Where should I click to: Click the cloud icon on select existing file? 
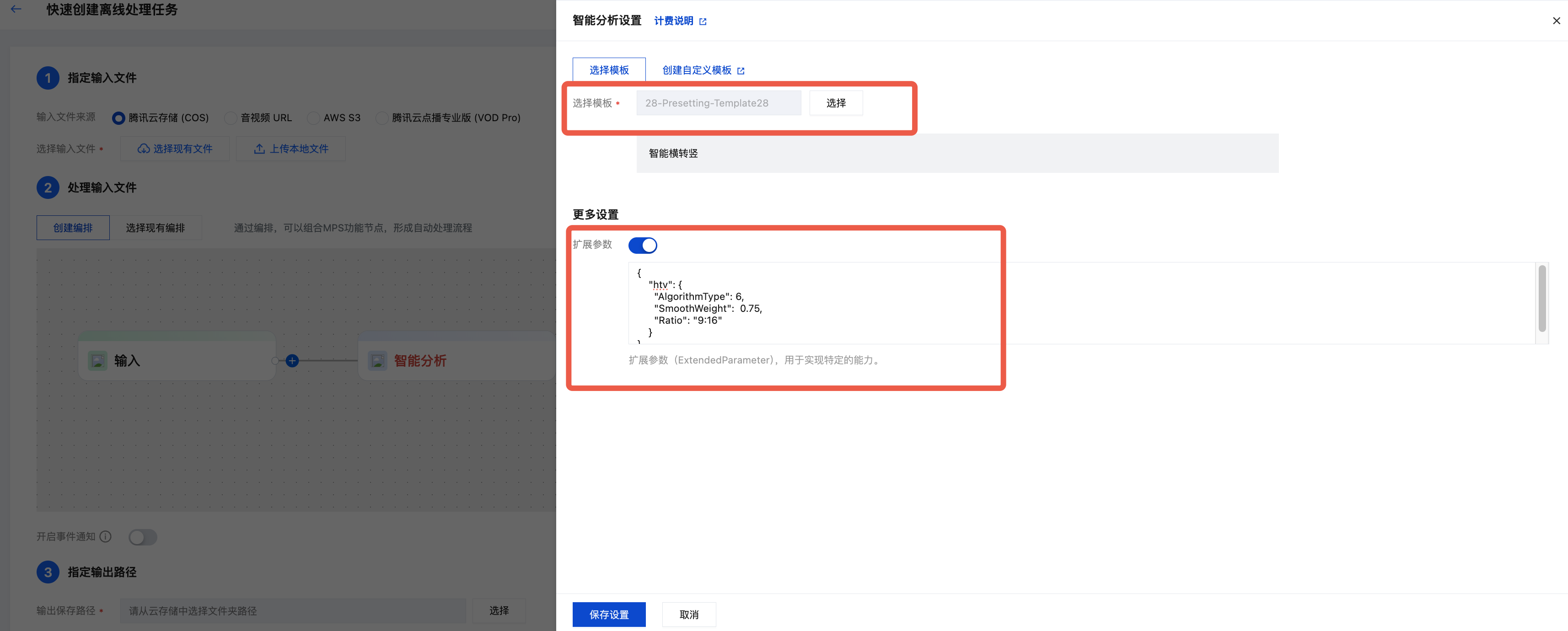[143, 149]
